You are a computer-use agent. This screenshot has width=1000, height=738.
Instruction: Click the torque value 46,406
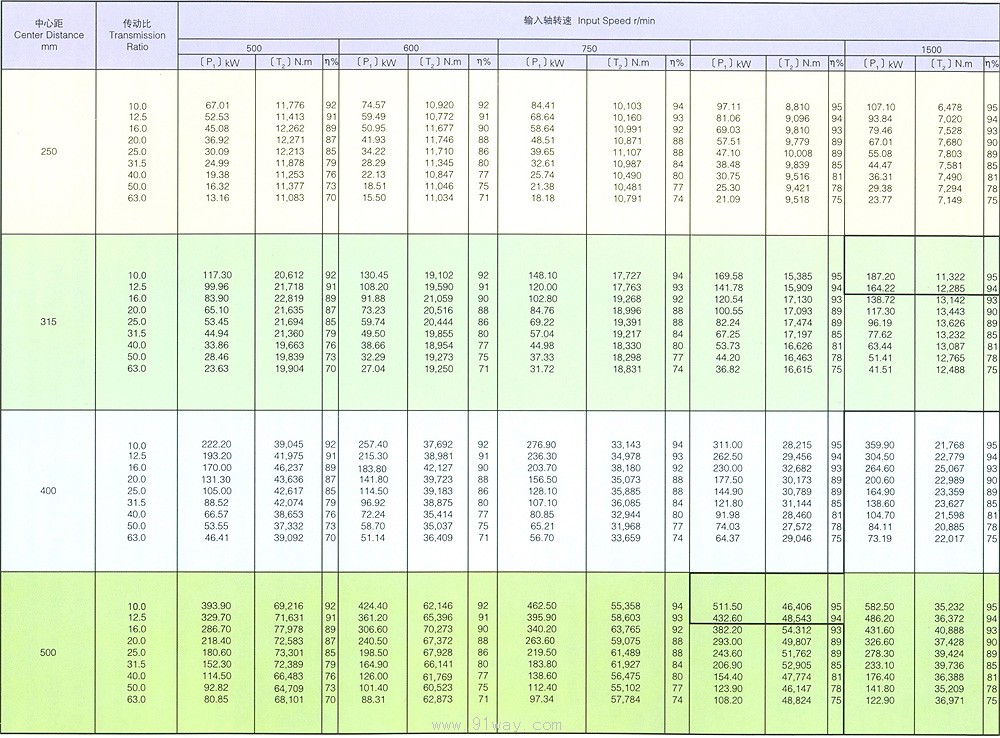tap(797, 607)
